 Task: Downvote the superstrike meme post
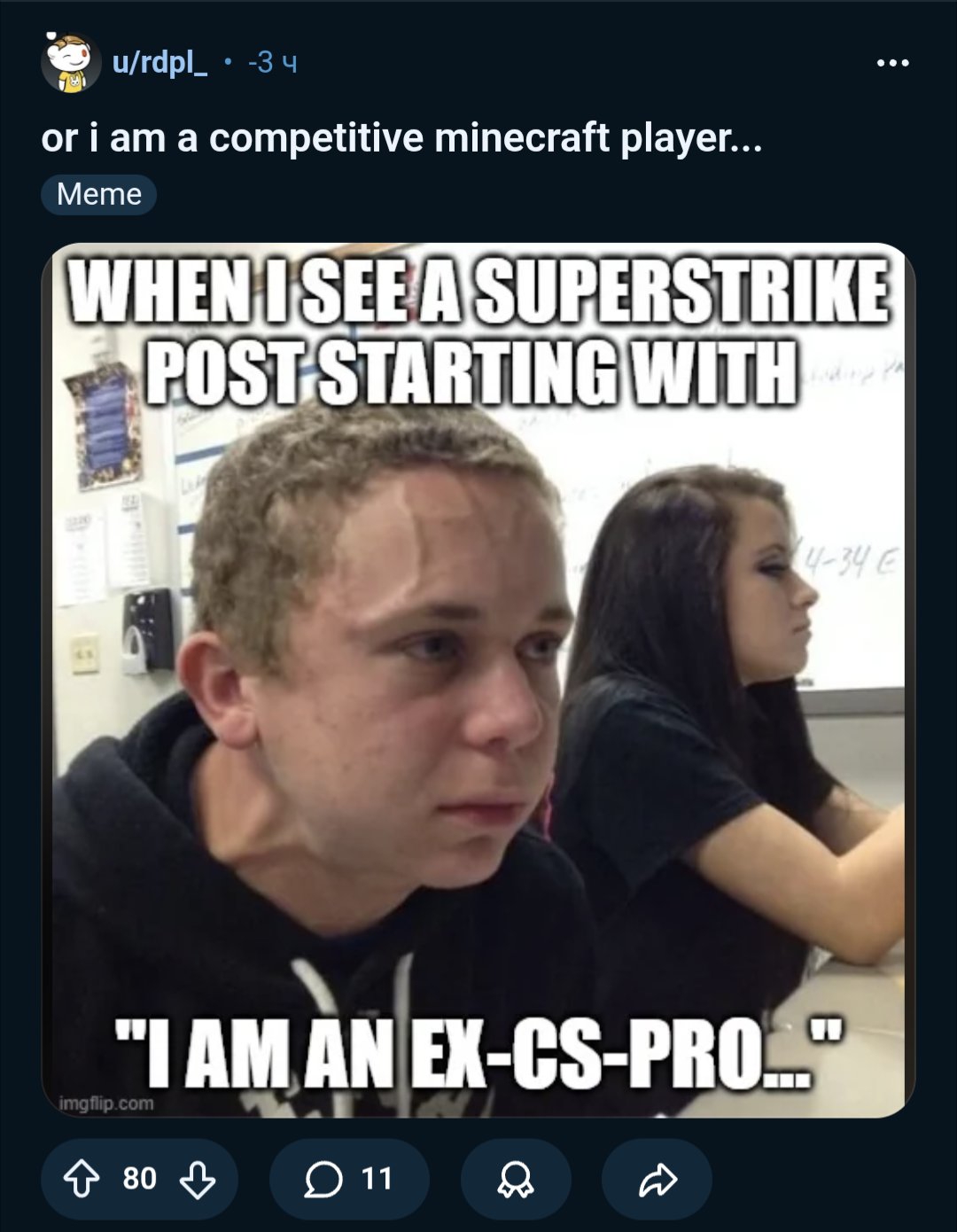coord(197,1179)
